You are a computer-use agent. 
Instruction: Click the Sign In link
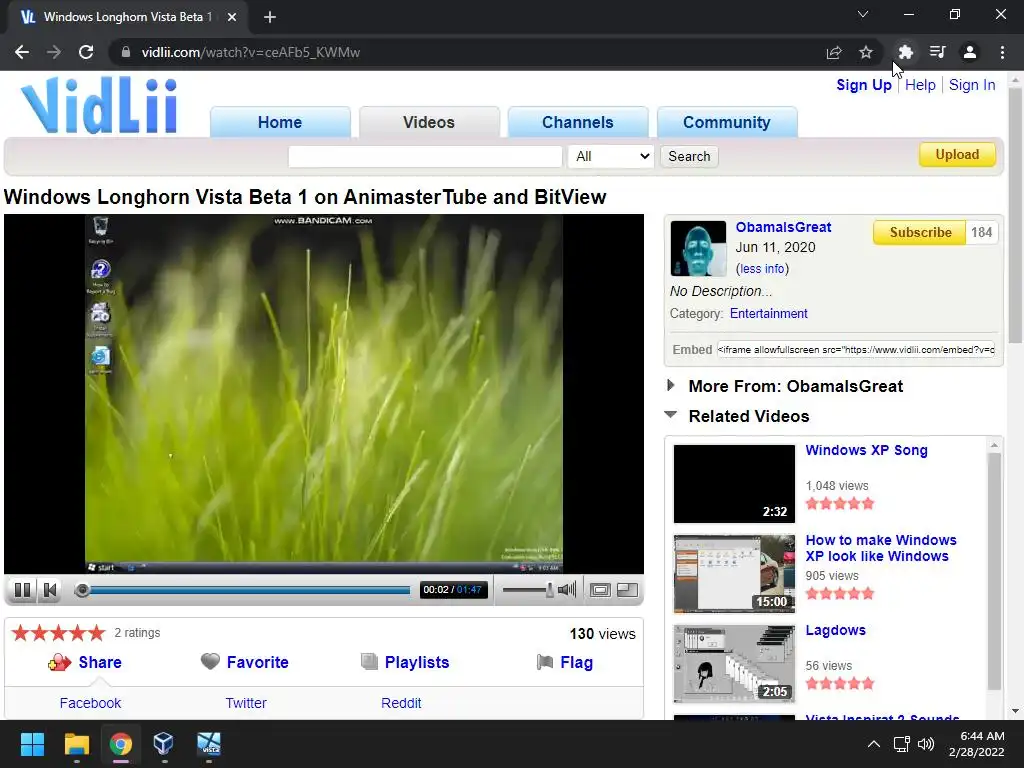pyautogui.click(x=972, y=85)
